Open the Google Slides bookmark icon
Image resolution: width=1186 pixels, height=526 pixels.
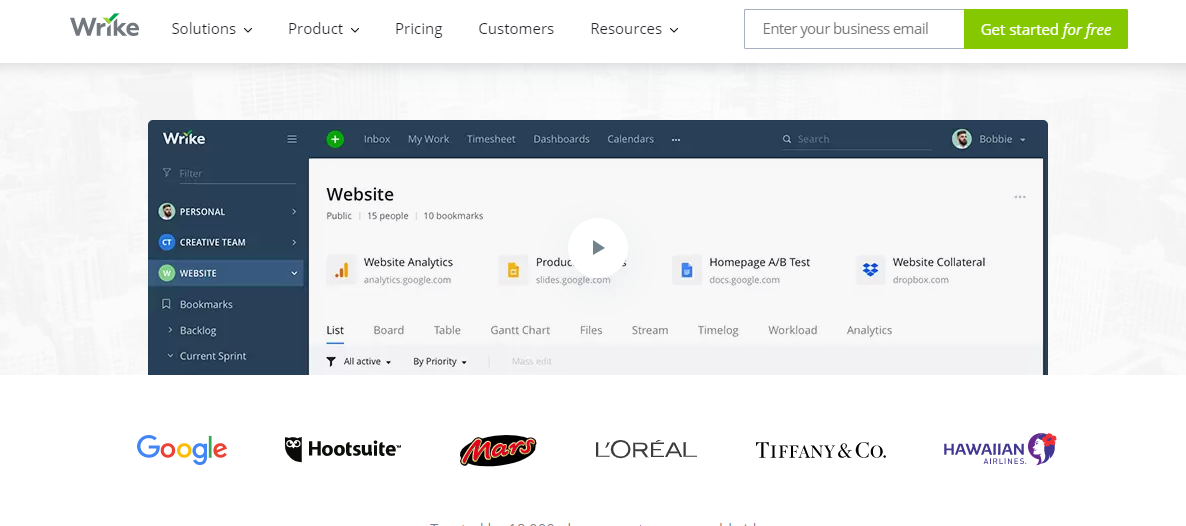pos(513,270)
